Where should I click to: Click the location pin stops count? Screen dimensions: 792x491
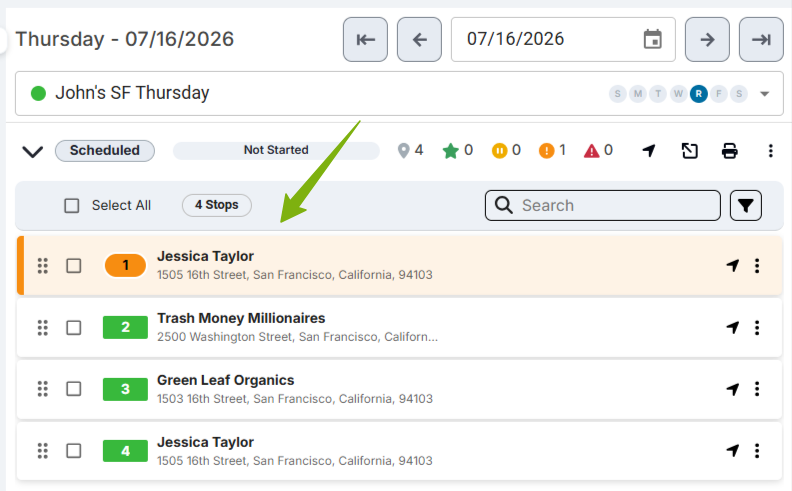pyautogui.click(x=410, y=151)
